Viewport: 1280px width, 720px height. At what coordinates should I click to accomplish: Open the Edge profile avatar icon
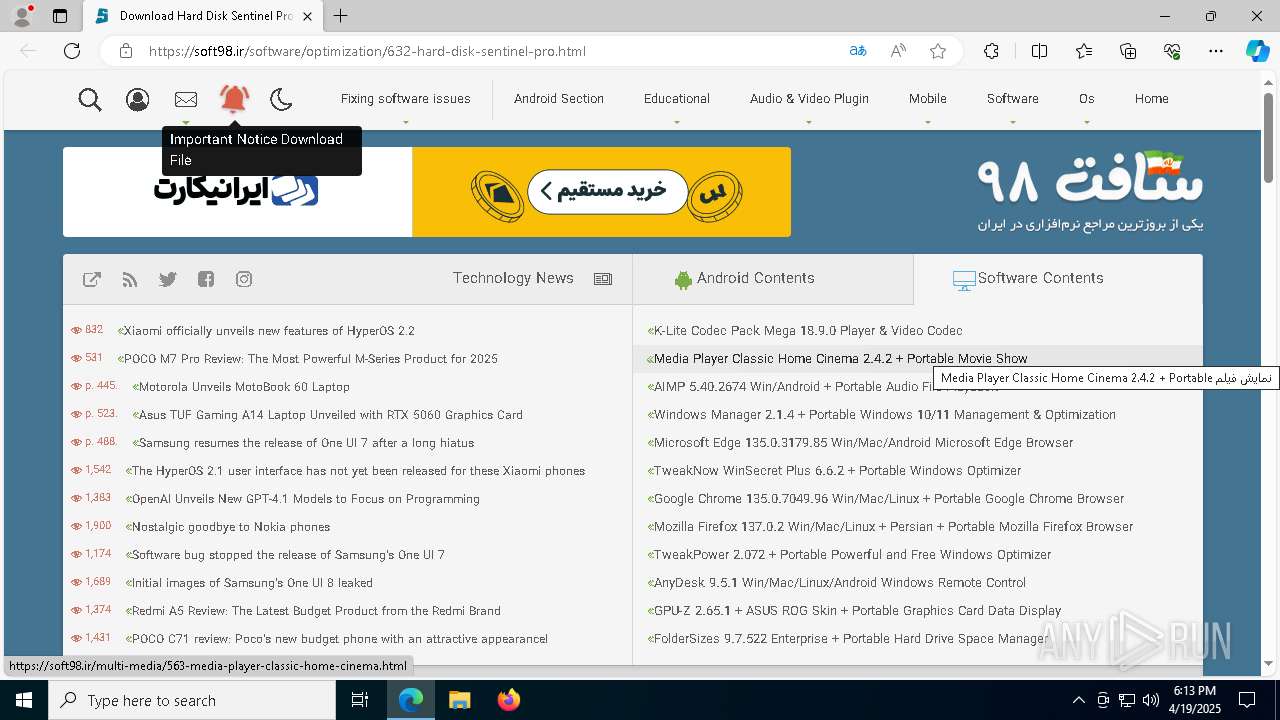point(22,16)
